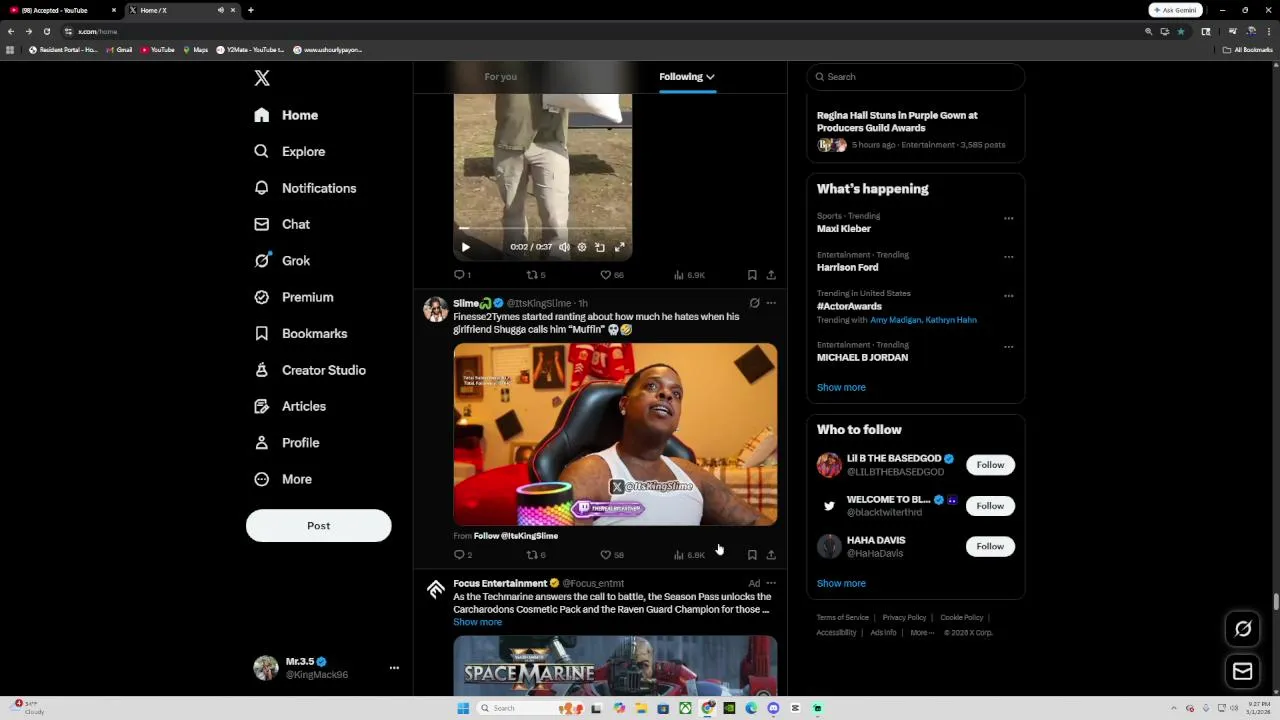
Task: Click Ask Gemini in Chrome
Action: pyautogui.click(x=1175, y=10)
